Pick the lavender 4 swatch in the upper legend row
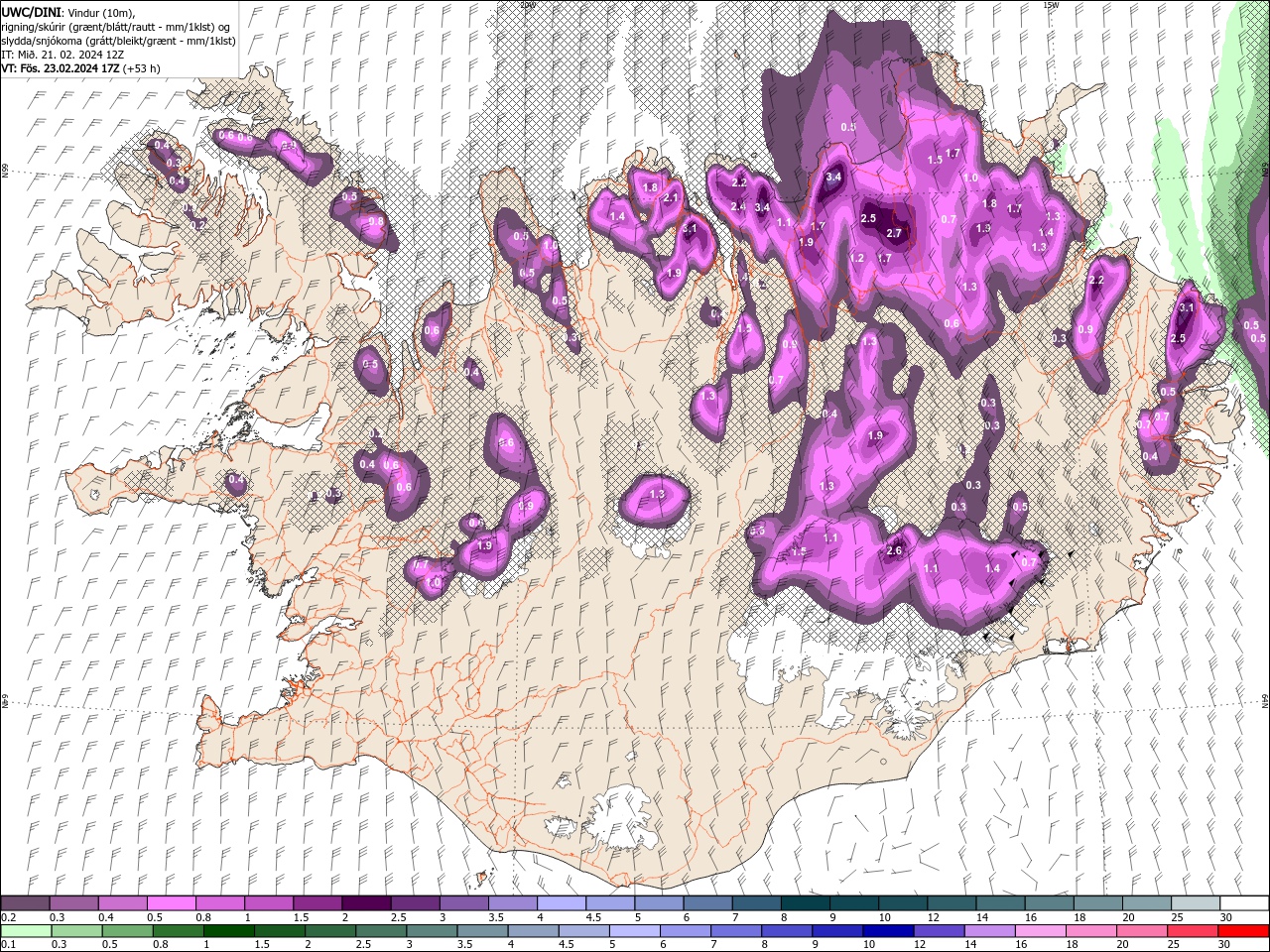Viewport: 1270px width, 952px height. pyautogui.click(x=561, y=903)
